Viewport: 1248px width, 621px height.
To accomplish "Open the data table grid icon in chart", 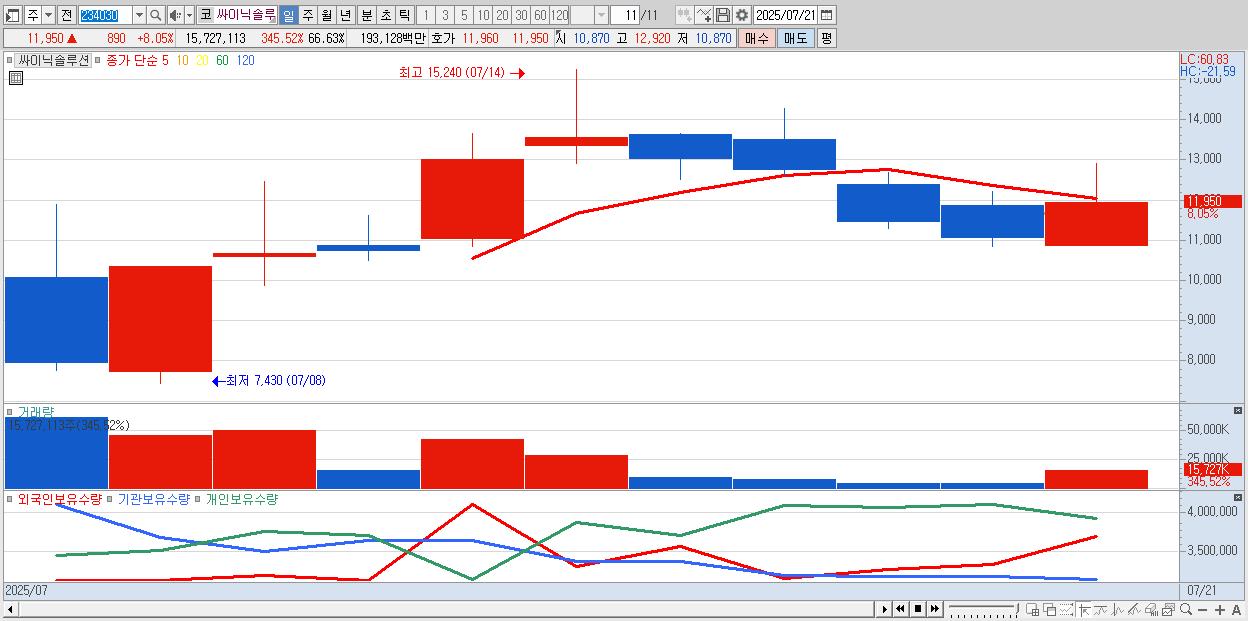I will click(x=15, y=78).
